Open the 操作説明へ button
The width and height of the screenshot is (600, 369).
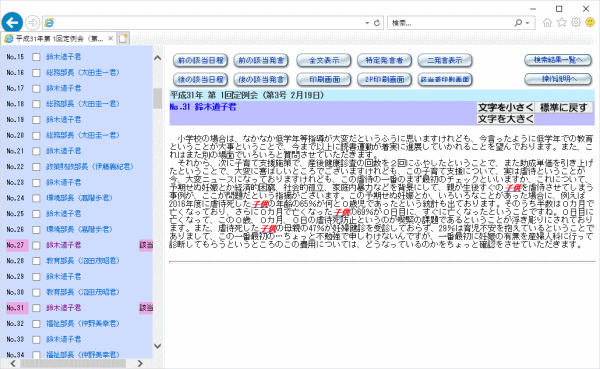[x=558, y=79]
